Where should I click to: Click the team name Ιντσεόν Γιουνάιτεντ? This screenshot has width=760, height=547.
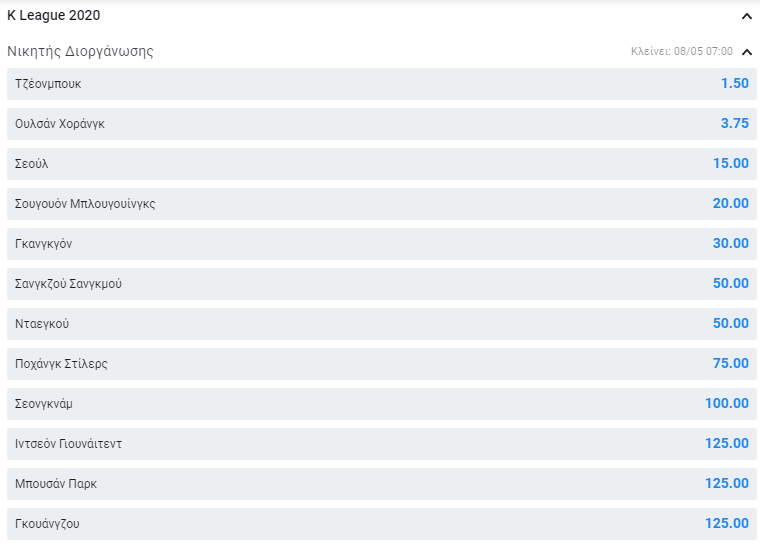[68, 444]
